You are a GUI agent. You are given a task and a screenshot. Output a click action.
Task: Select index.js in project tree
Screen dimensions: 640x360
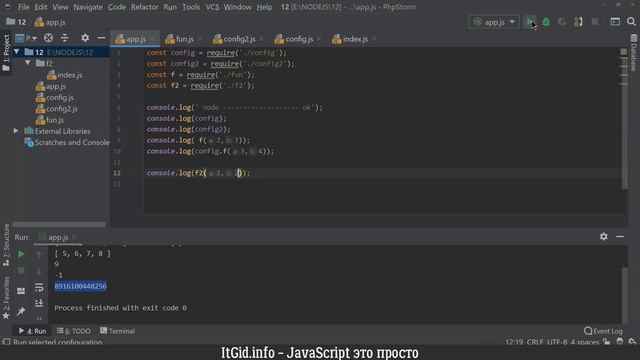pos(64,75)
